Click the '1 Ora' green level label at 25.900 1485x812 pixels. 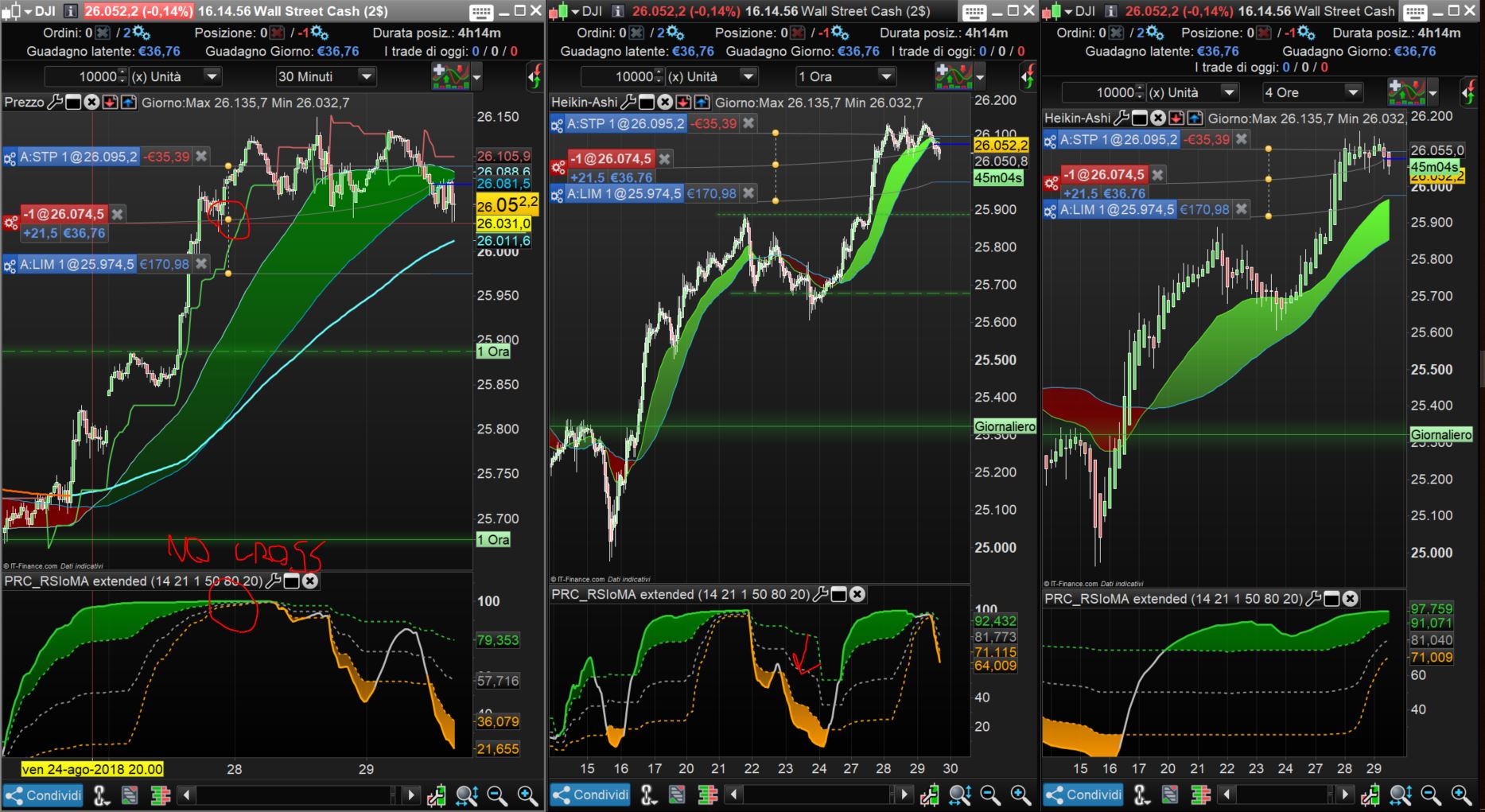[493, 352]
